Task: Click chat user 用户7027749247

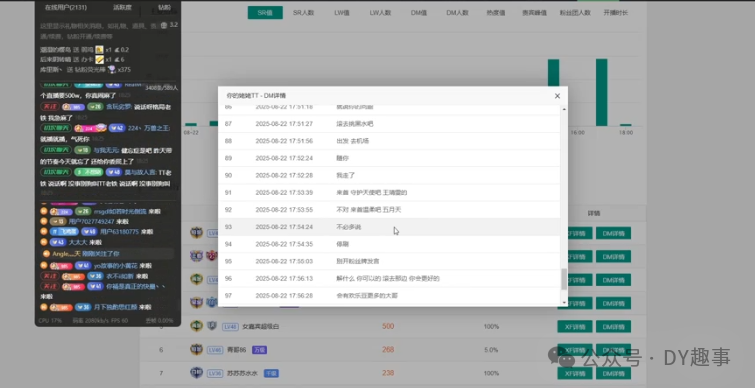Action: [91, 222]
